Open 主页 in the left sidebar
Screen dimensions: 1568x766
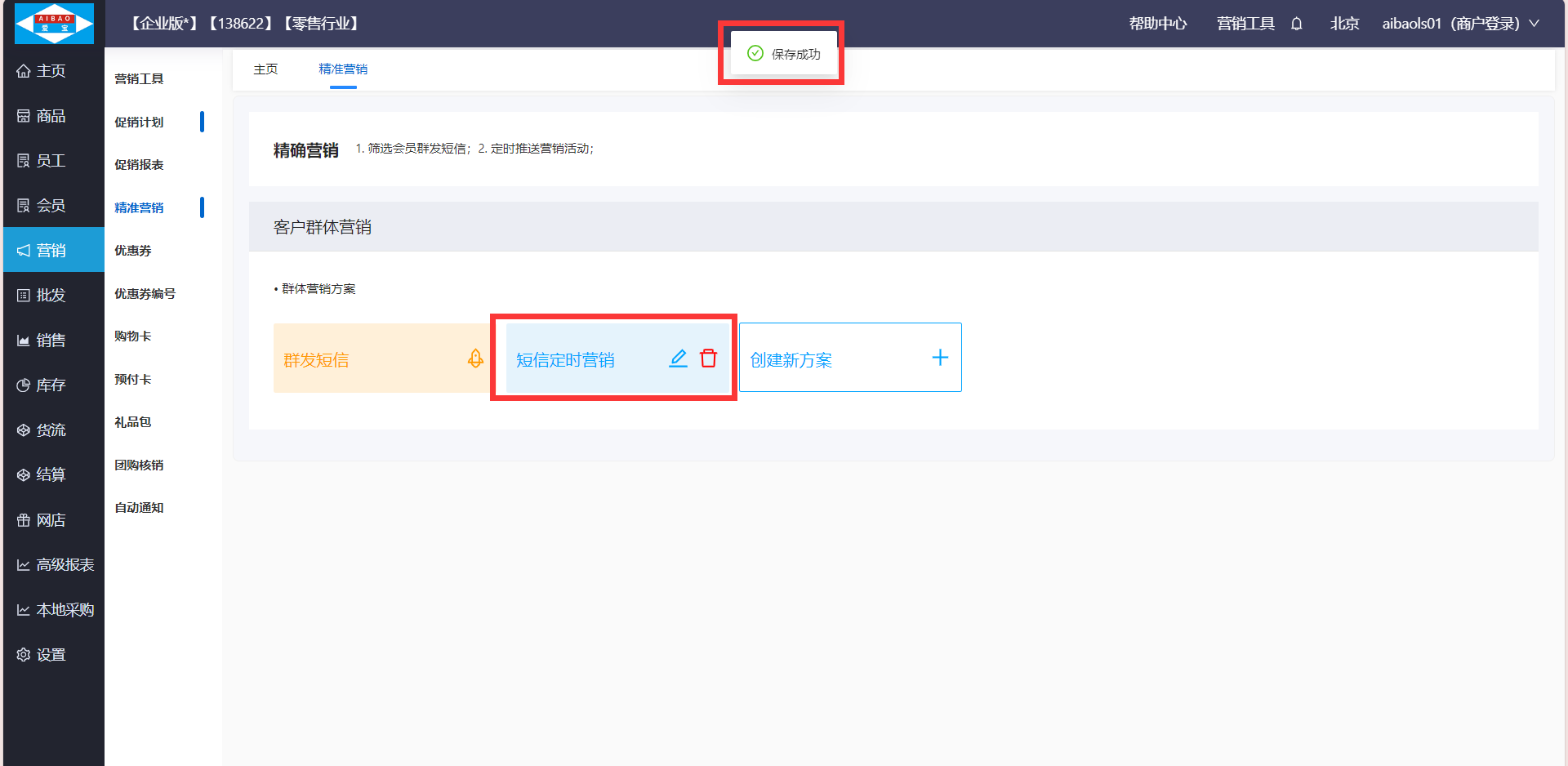click(51, 71)
